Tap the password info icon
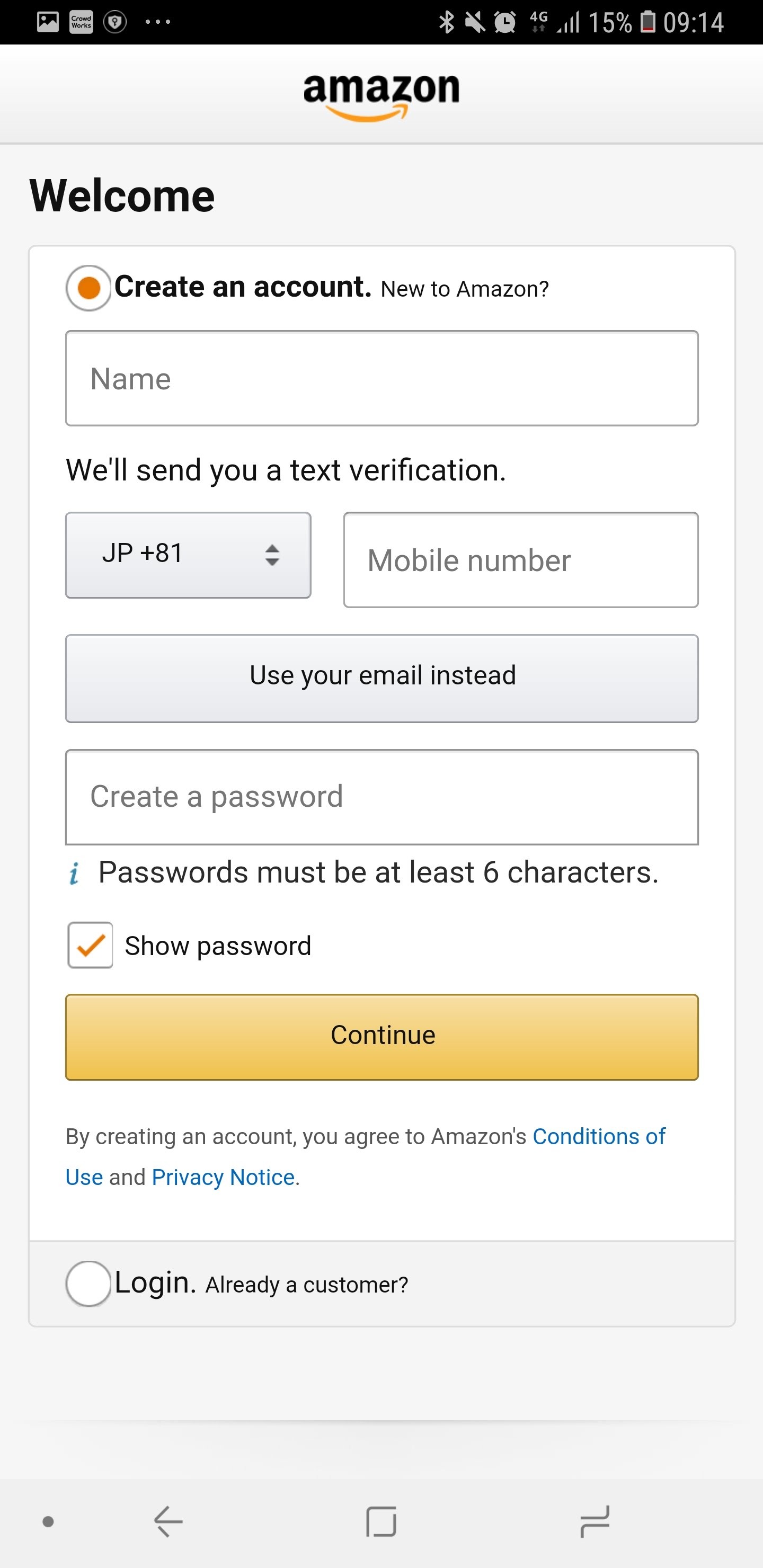This screenshot has width=763, height=1568. point(74,874)
